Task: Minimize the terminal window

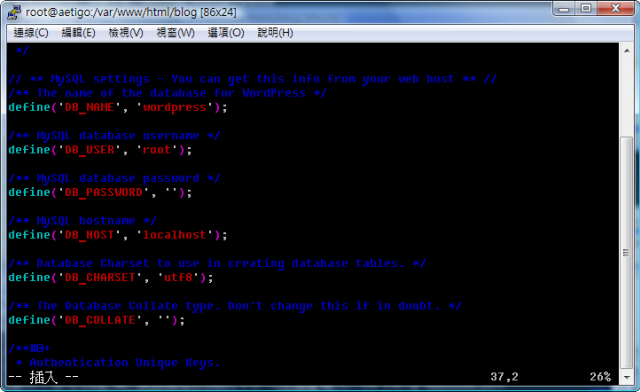Action: 564,9
